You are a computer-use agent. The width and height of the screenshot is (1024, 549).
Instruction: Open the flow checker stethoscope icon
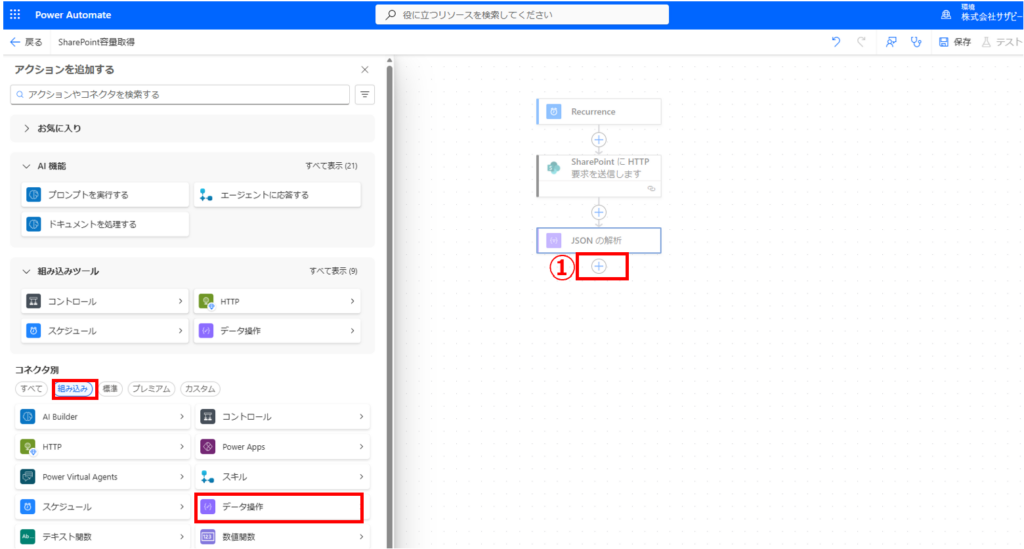click(x=915, y=42)
